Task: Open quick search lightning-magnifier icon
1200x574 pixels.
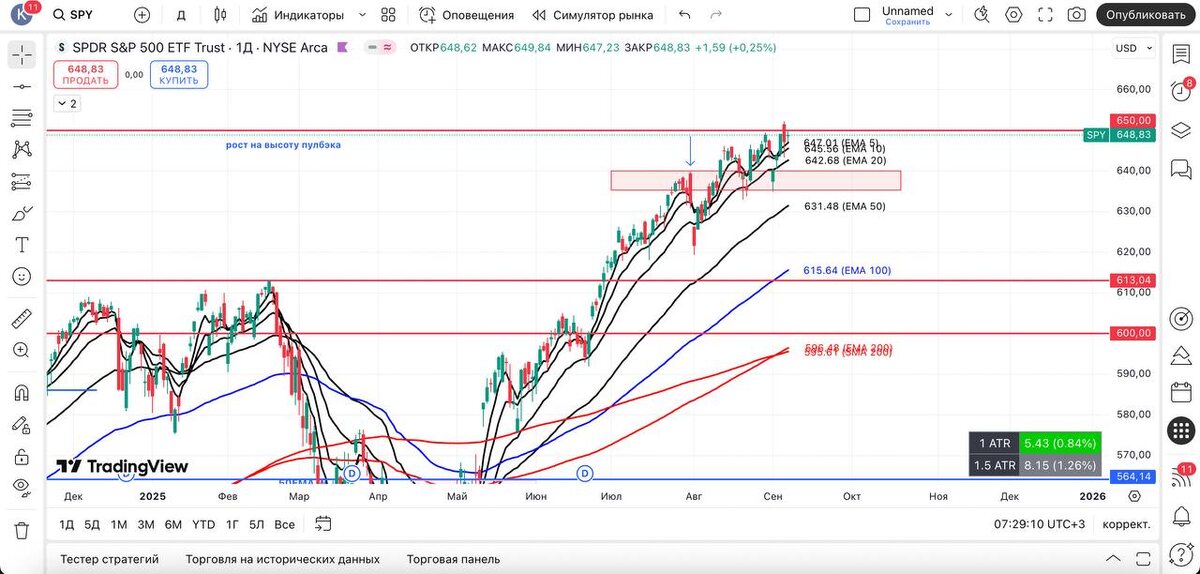Action: click(982, 15)
